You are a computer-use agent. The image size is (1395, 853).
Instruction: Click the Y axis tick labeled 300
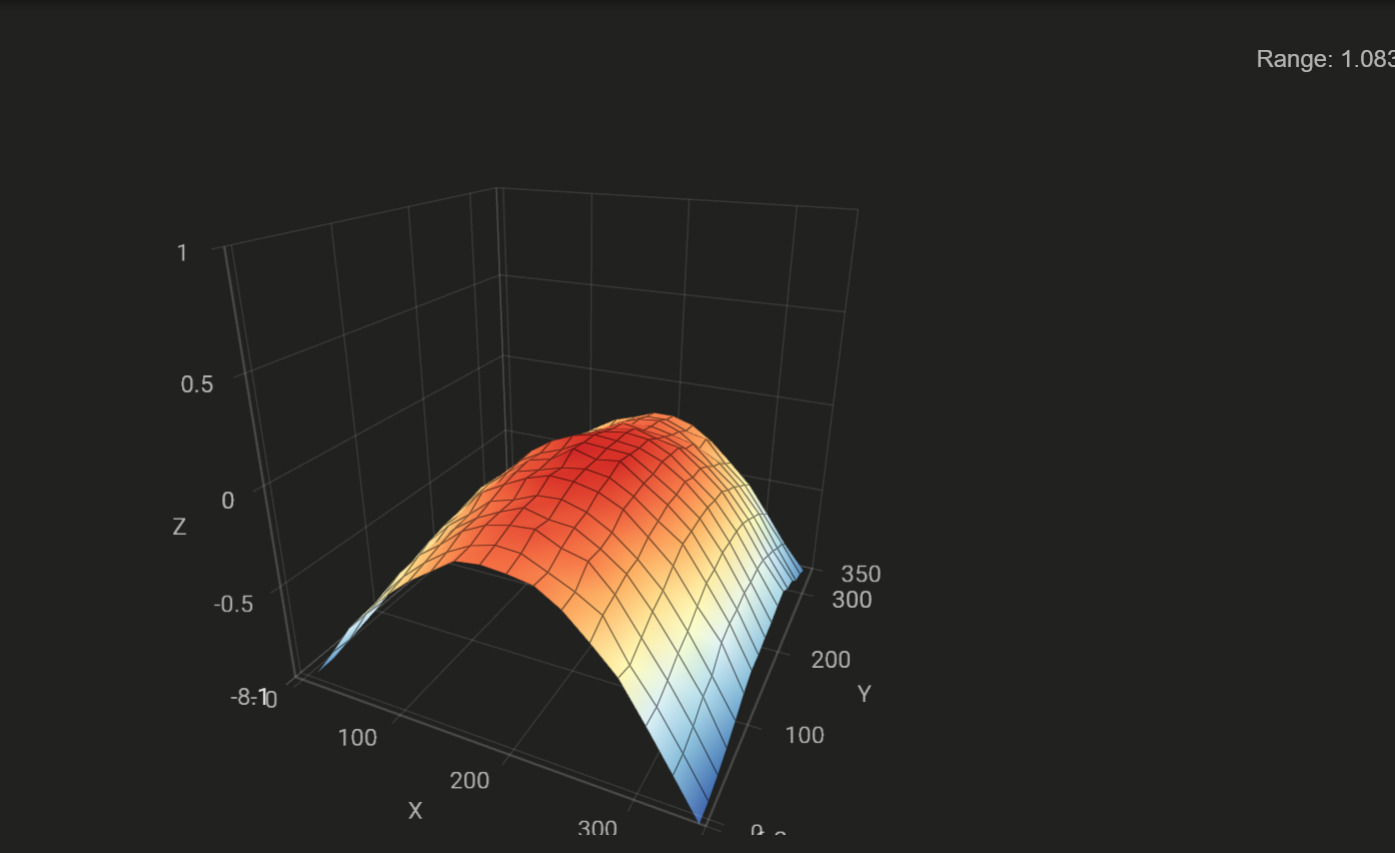(852, 600)
